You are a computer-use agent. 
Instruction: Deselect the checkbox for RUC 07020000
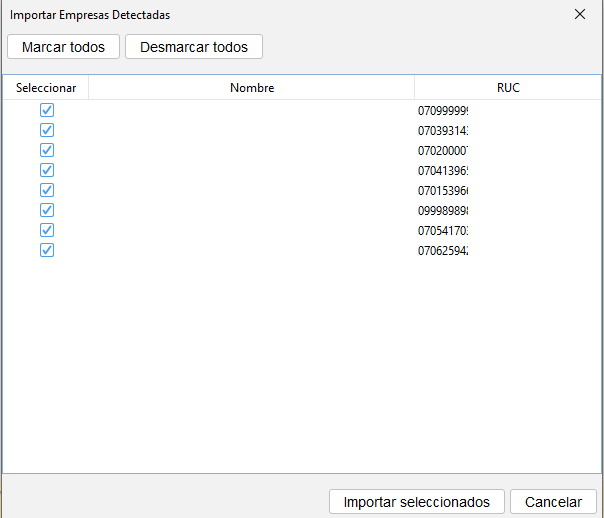[47, 150]
